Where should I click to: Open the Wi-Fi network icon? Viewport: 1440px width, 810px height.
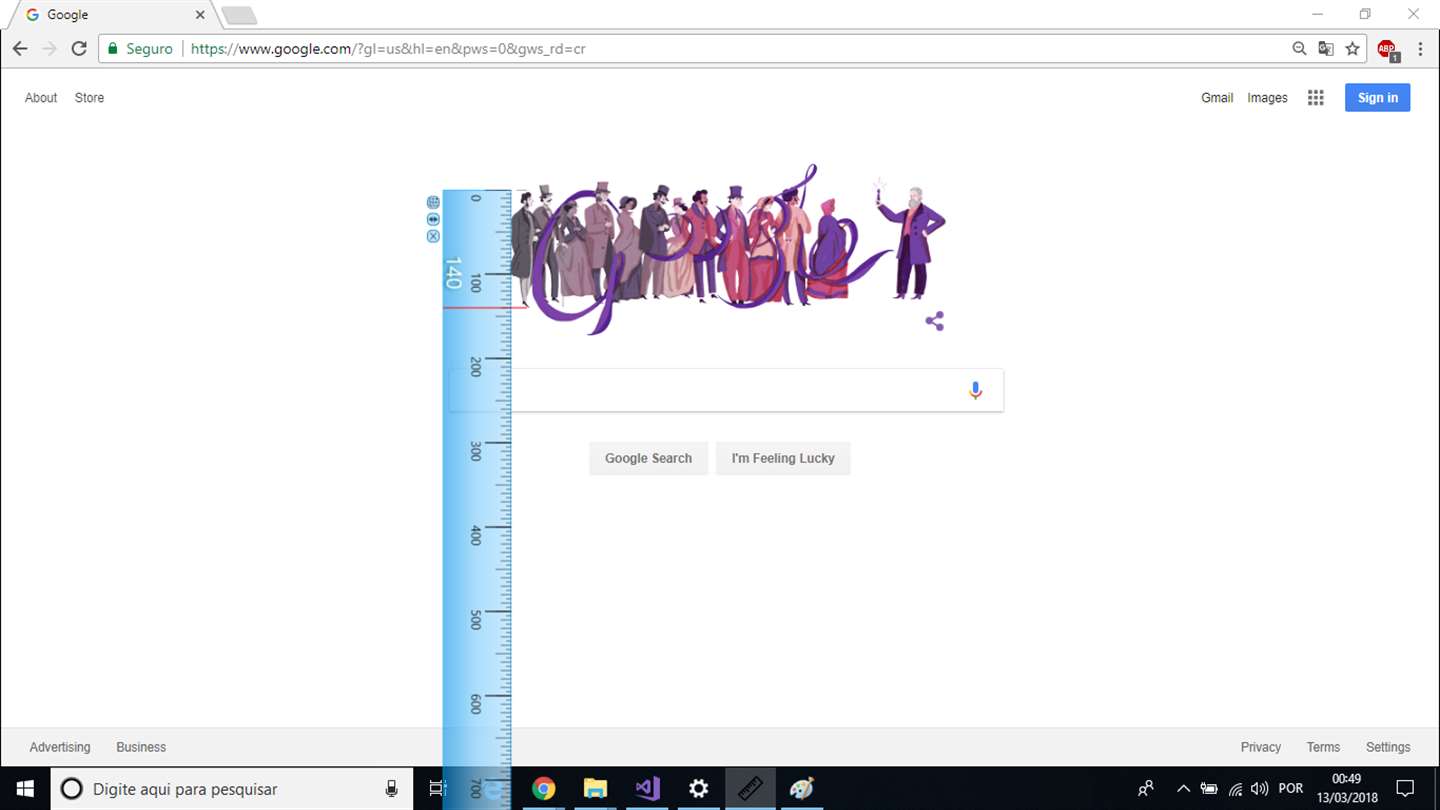pos(1236,789)
